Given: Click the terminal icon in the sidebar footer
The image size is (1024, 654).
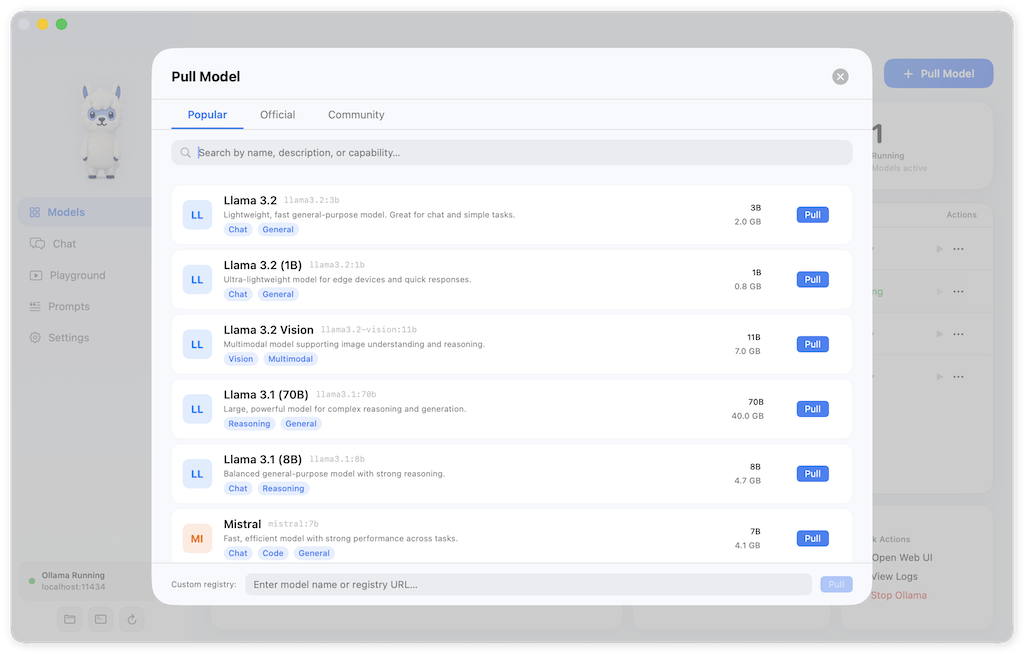Looking at the screenshot, I should click(101, 619).
